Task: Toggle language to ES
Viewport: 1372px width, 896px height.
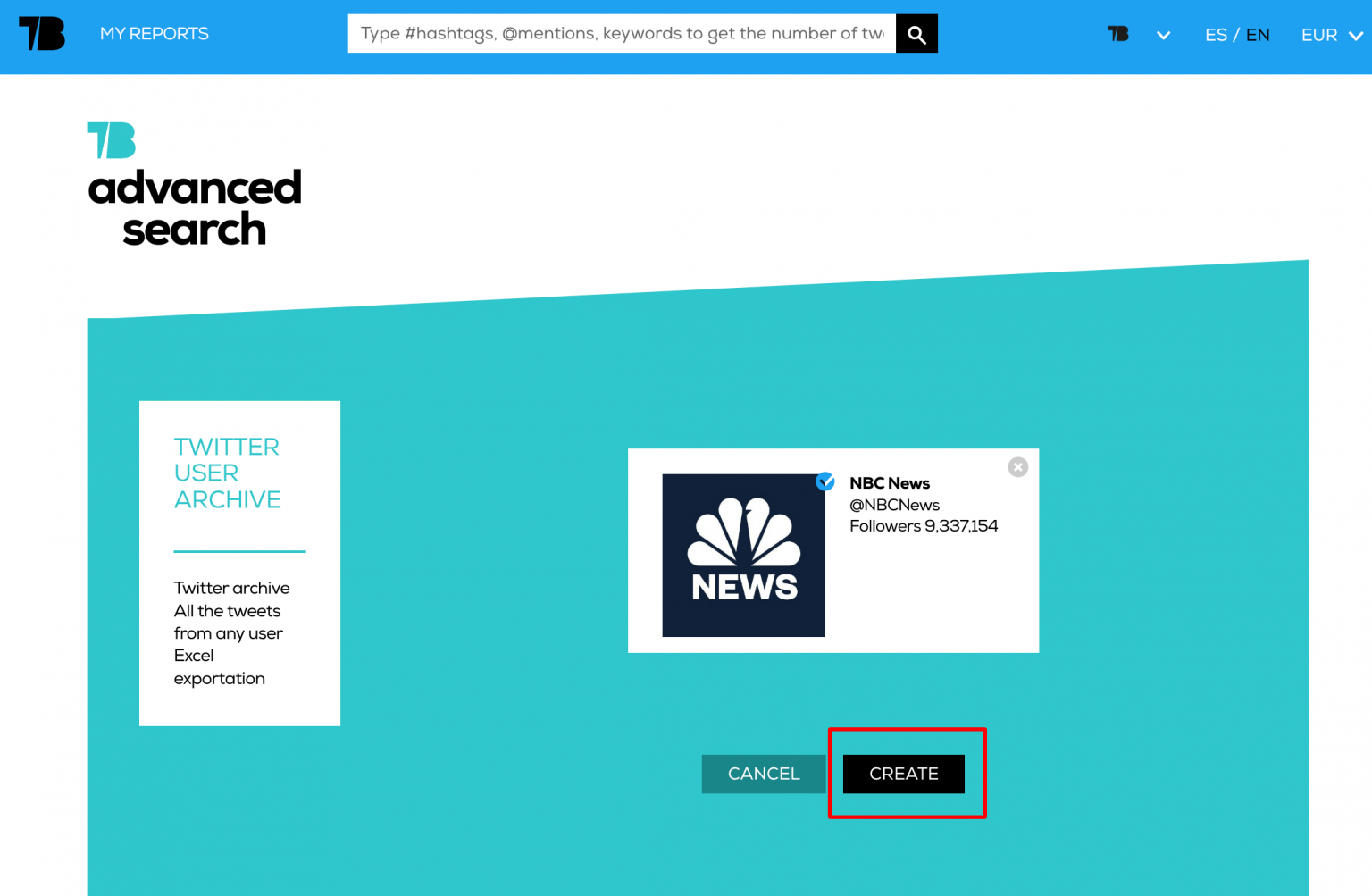Action: coord(1216,35)
